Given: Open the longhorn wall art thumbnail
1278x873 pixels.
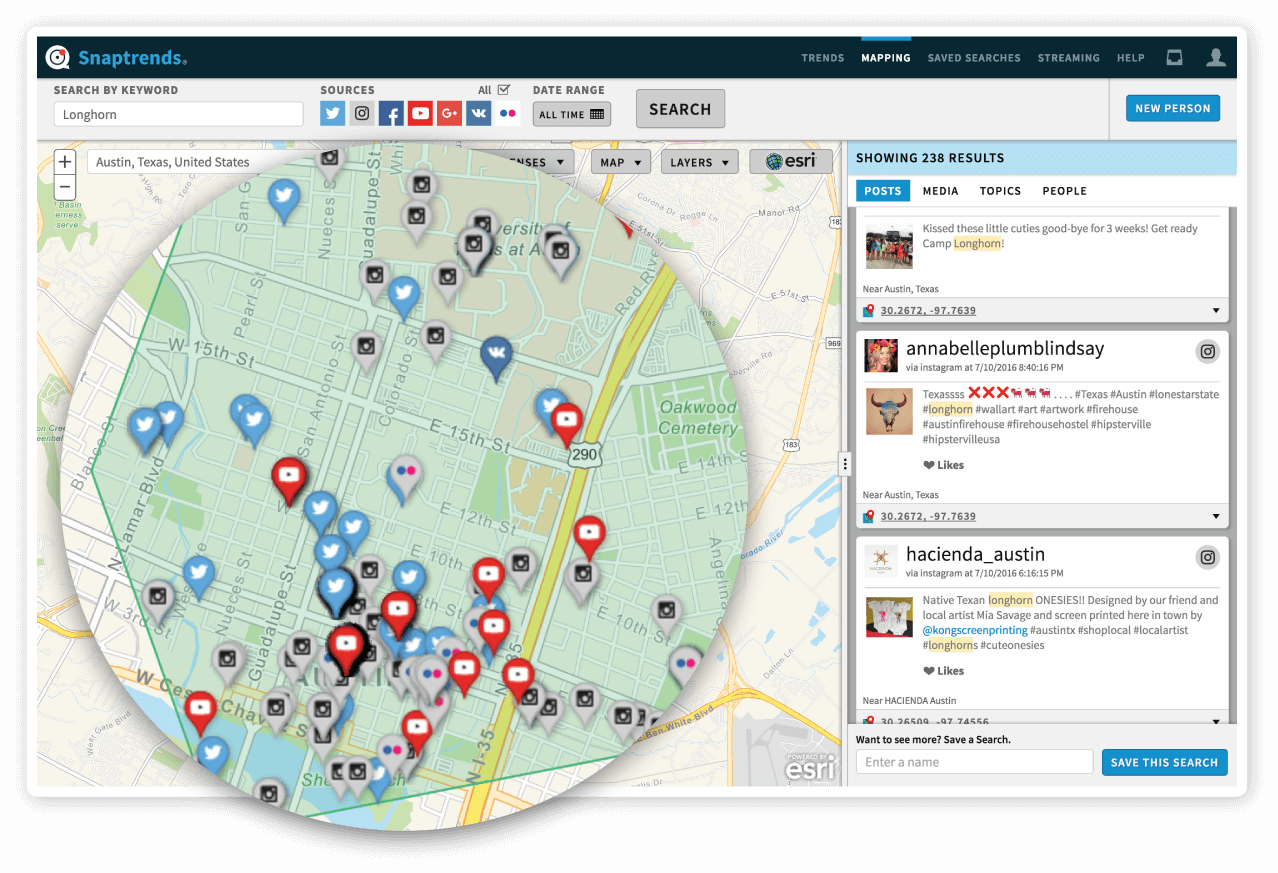Looking at the screenshot, I should tap(889, 411).
